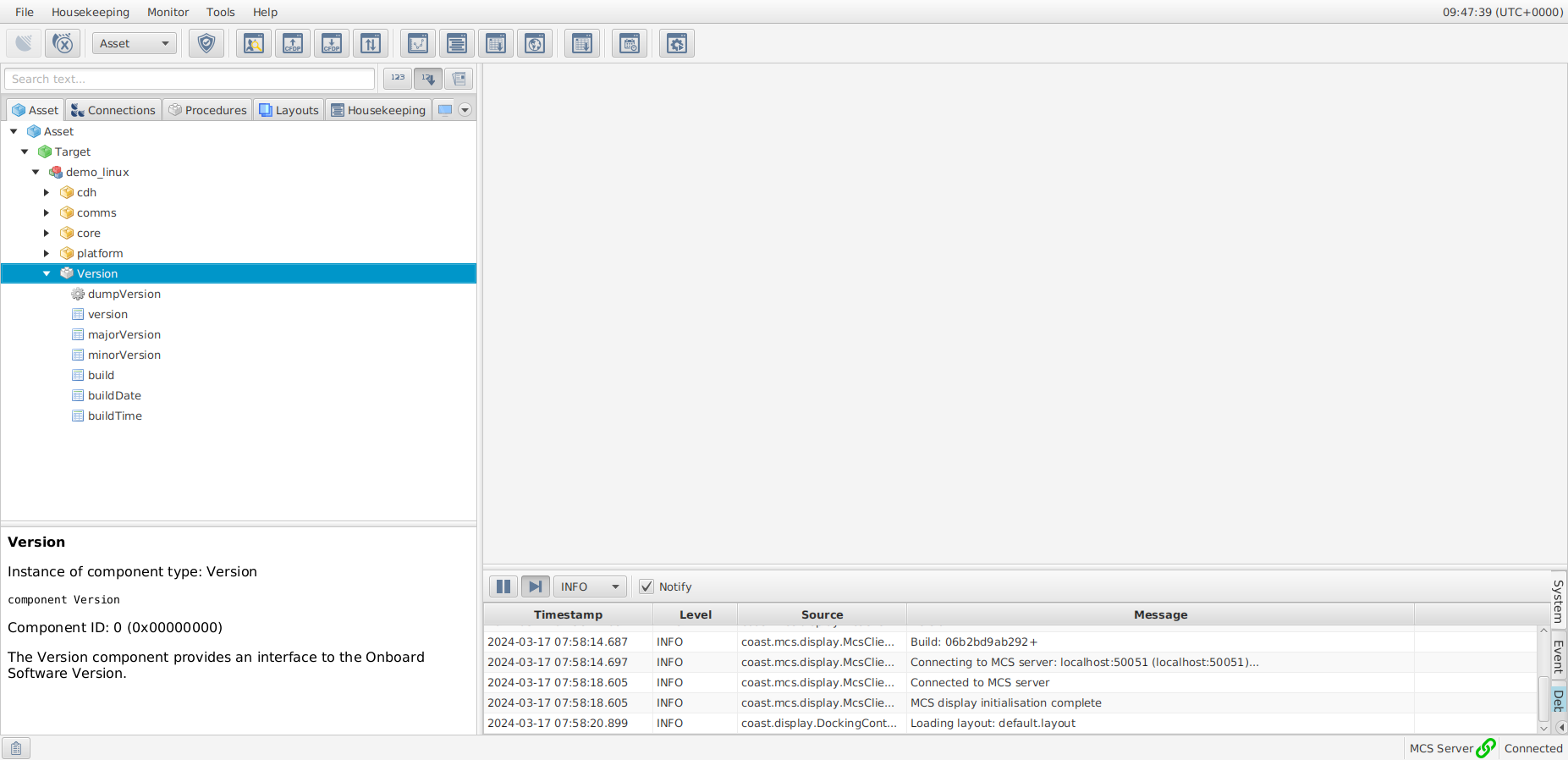
Task: Toggle the sort order button with down arrow
Action: [428, 79]
